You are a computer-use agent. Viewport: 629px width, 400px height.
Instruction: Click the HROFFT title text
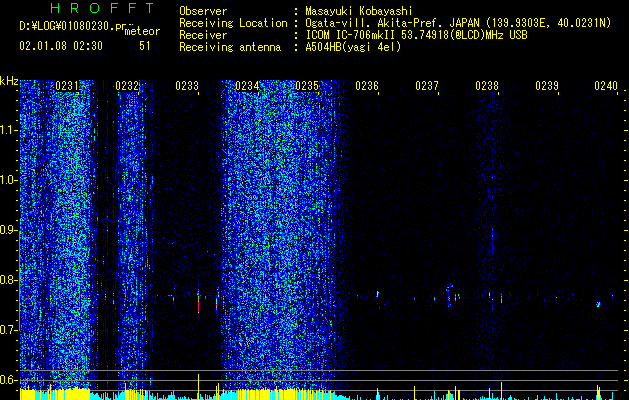tap(103, 8)
